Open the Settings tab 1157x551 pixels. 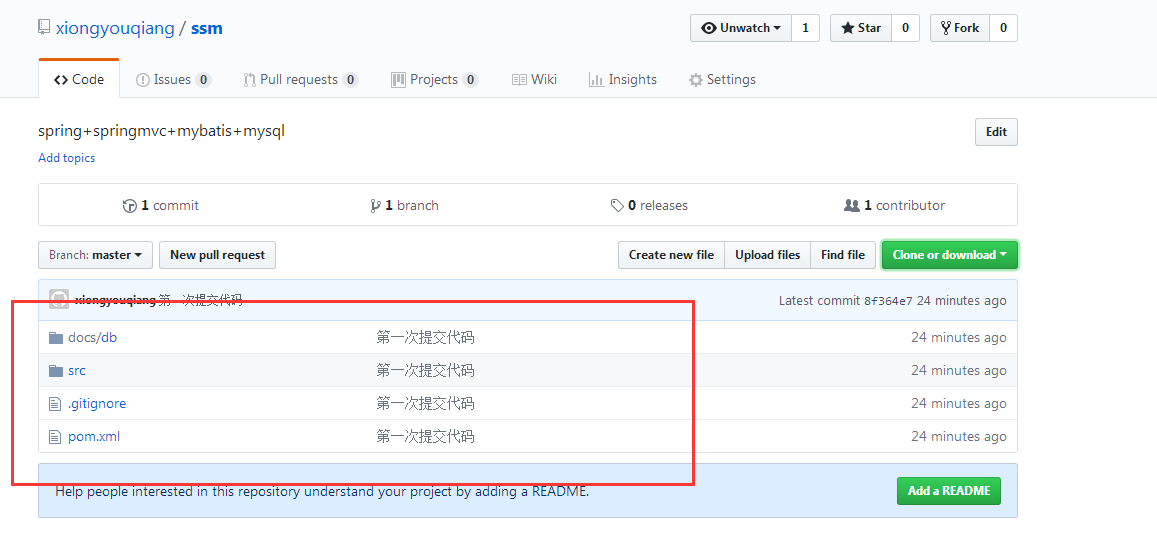coord(722,80)
